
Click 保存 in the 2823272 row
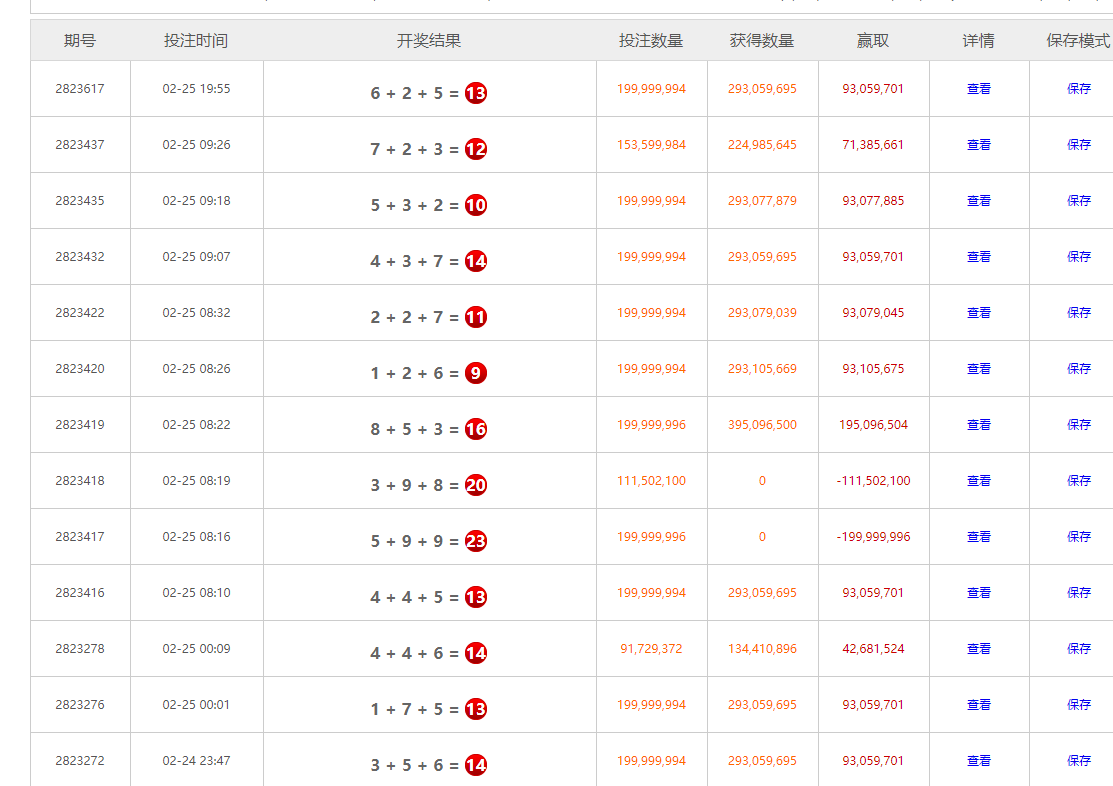1078,761
